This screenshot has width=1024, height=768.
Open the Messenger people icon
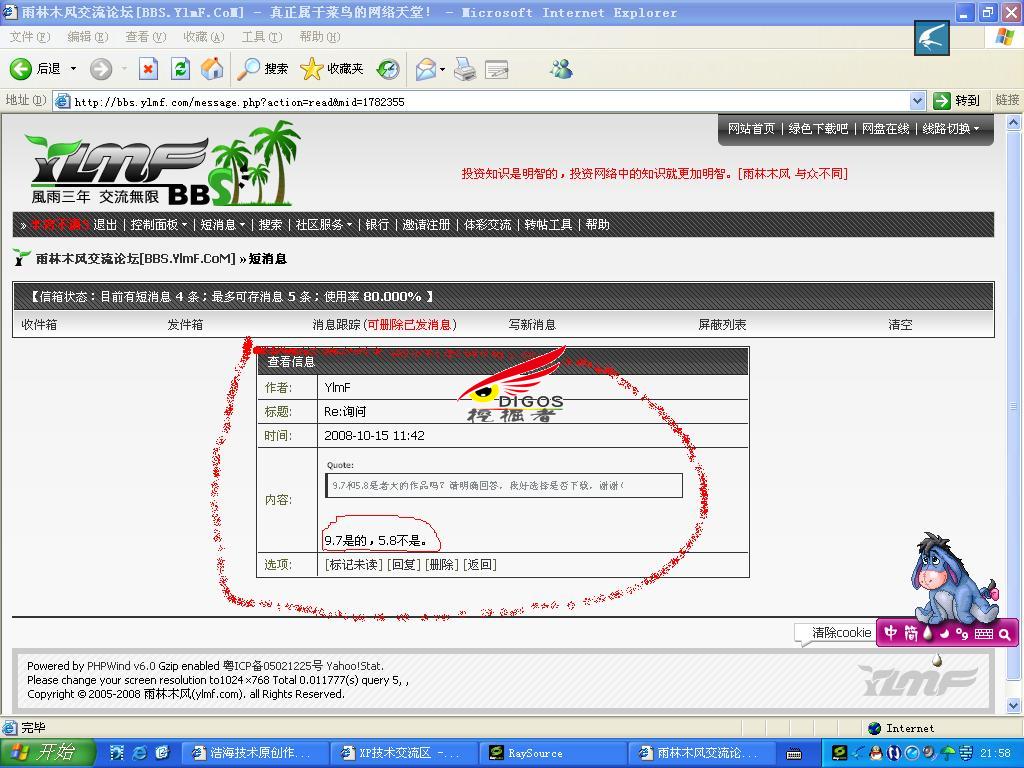click(561, 69)
